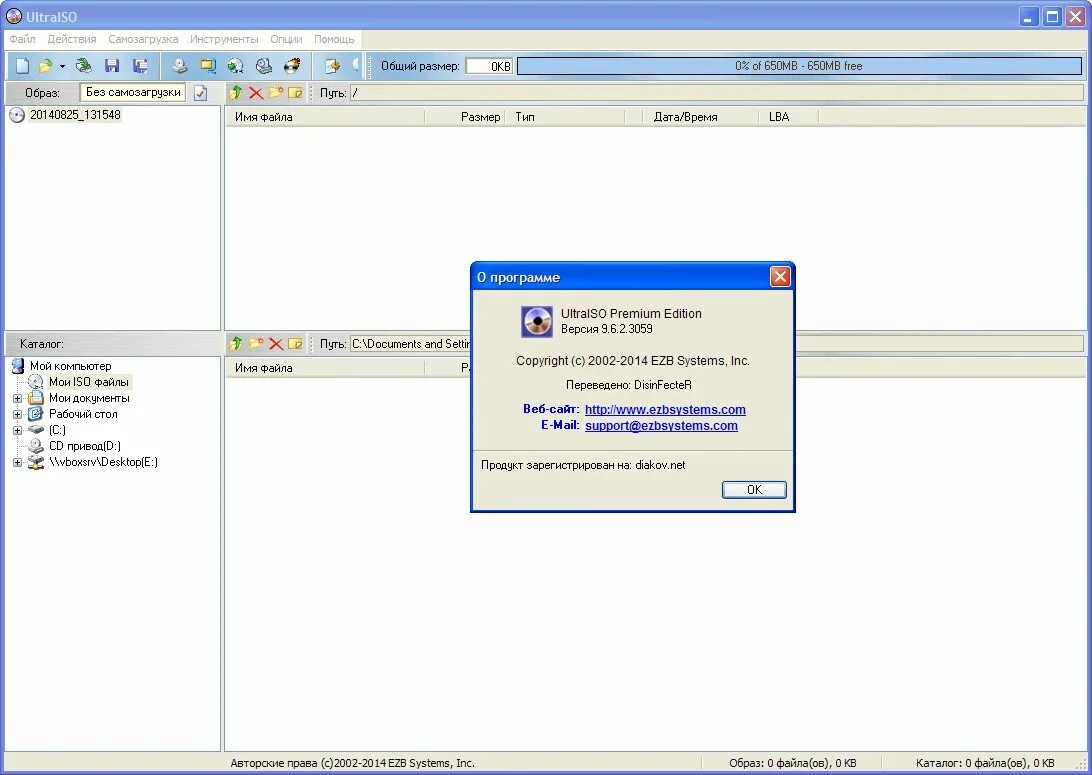Select the 20140825_131548 image root
Image resolution: width=1092 pixels, height=775 pixels.
pyautogui.click(x=75, y=115)
